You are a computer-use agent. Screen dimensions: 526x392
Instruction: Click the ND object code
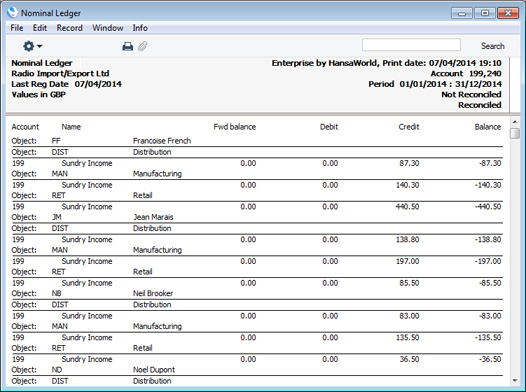click(57, 370)
